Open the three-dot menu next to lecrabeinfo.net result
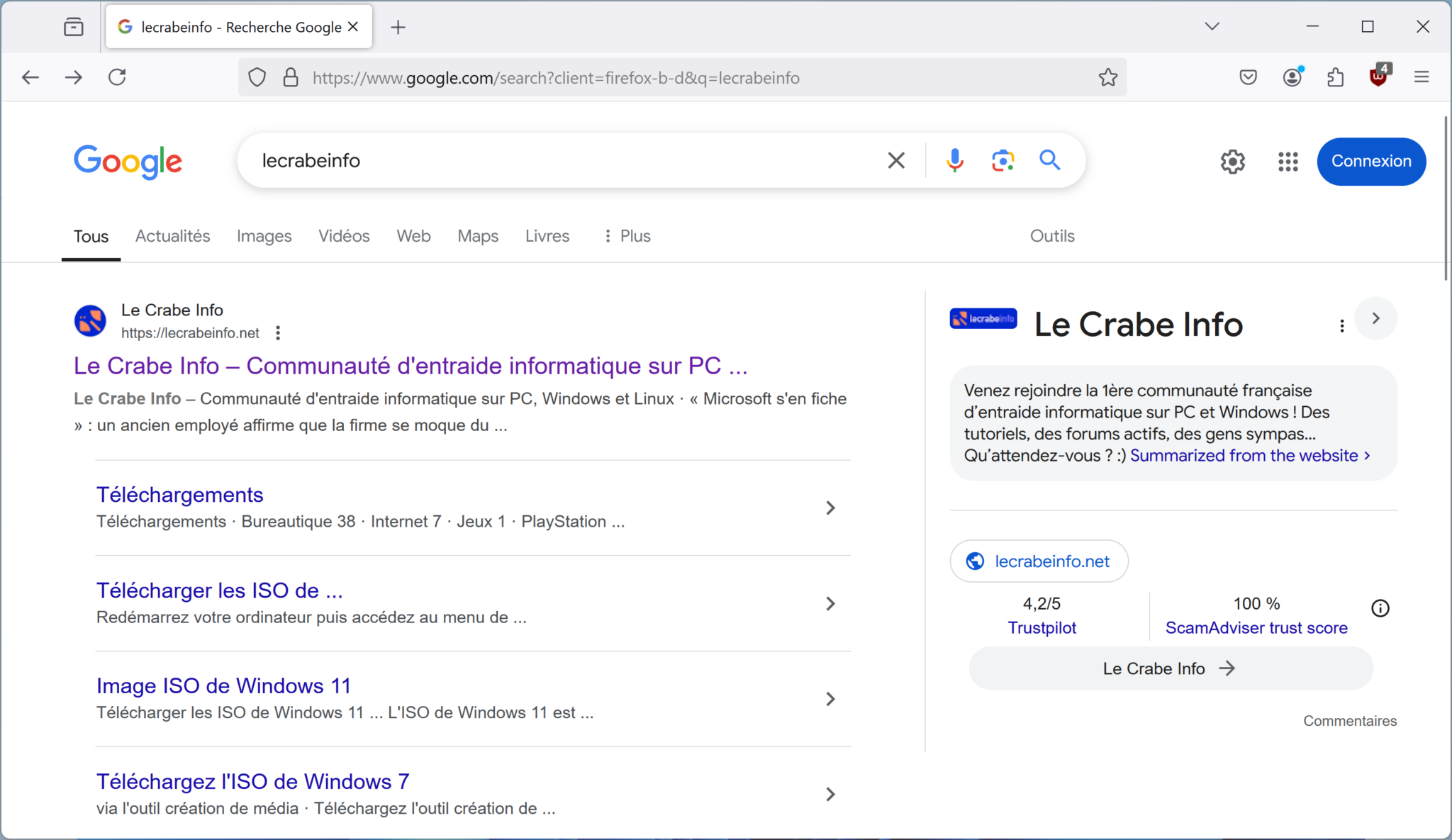 point(277,332)
